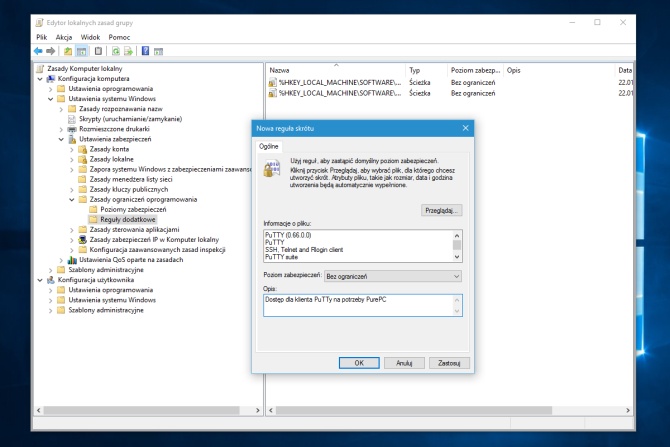Viewport: 670px width, 447px height.
Task: Confirm with the OK button
Action: tap(359, 363)
